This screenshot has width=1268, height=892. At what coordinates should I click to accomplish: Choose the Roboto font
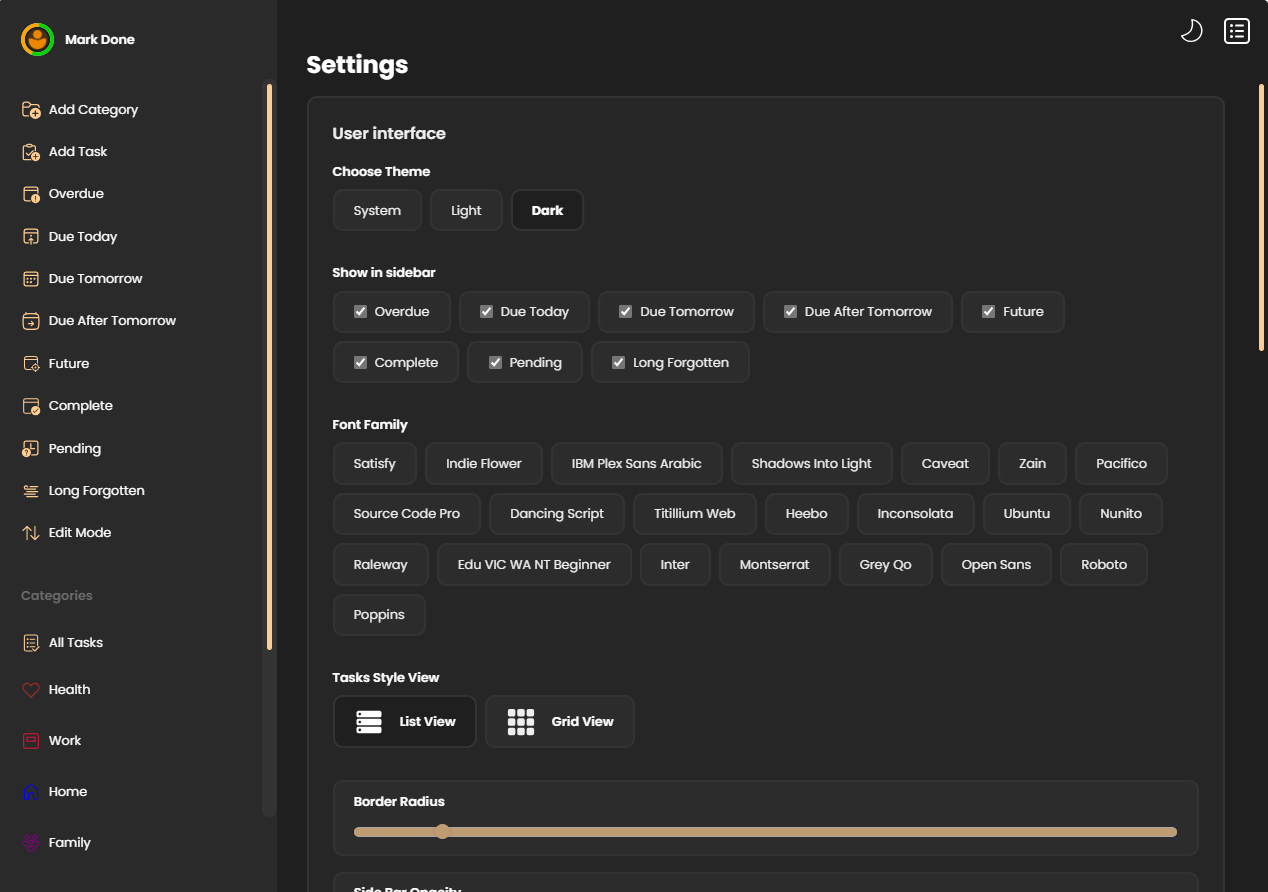click(x=1104, y=565)
